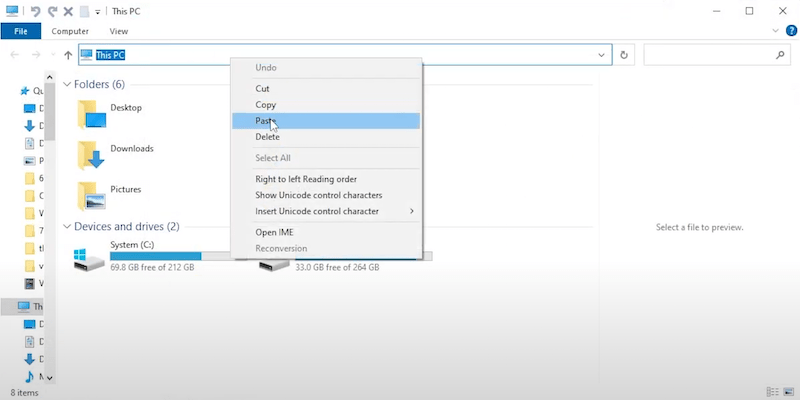Switch to the Computer ribbon tab
Image resolution: width=800 pixels, height=400 pixels.
tap(70, 31)
